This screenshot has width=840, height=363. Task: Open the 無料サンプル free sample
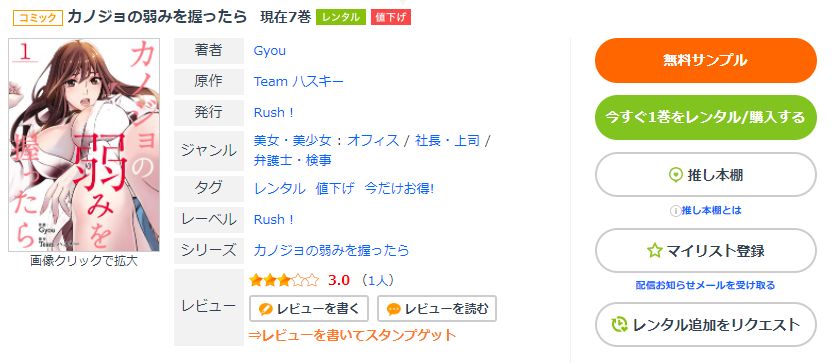click(706, 60)
